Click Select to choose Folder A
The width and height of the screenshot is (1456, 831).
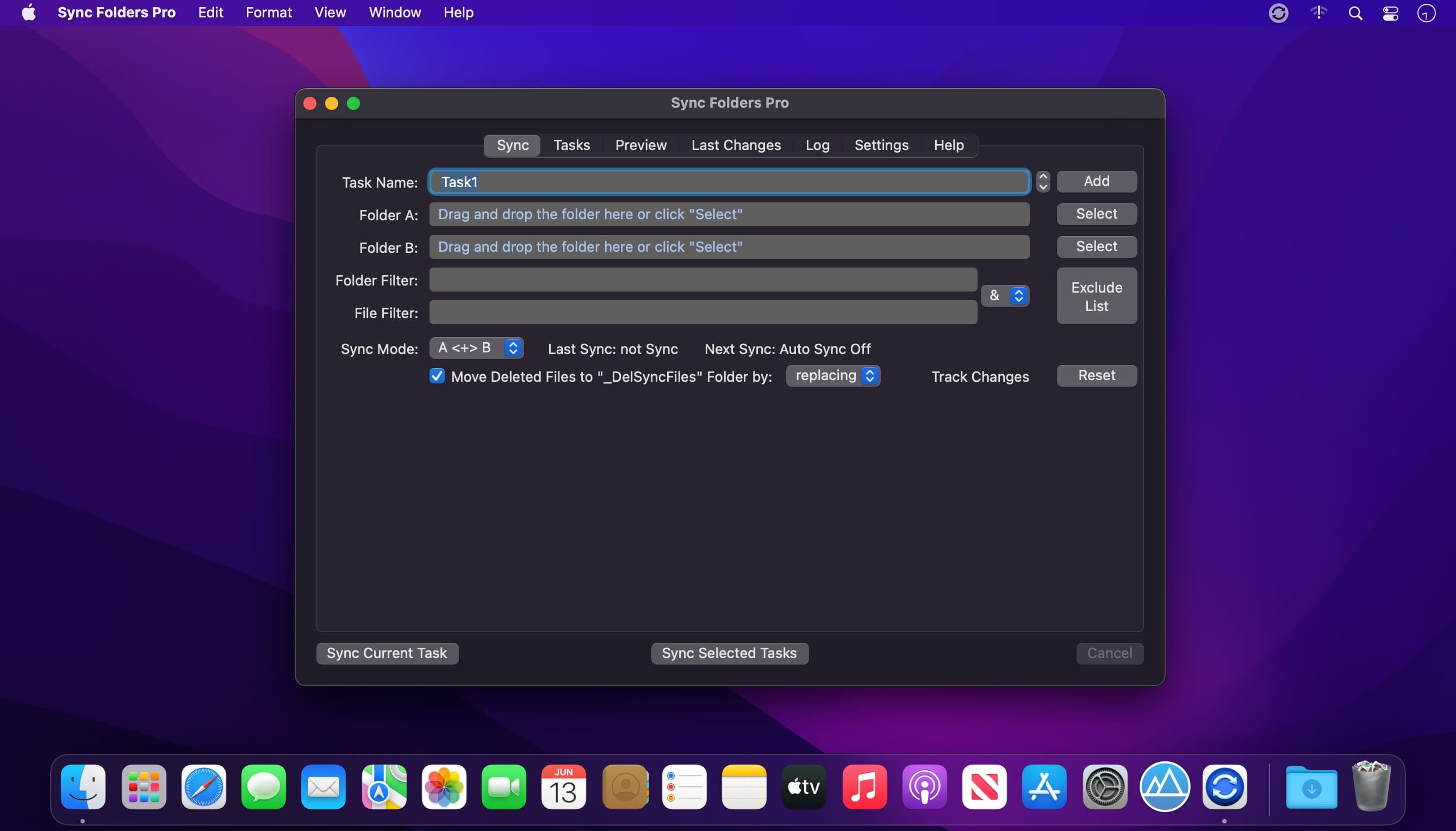click(x=1096, y=213)
